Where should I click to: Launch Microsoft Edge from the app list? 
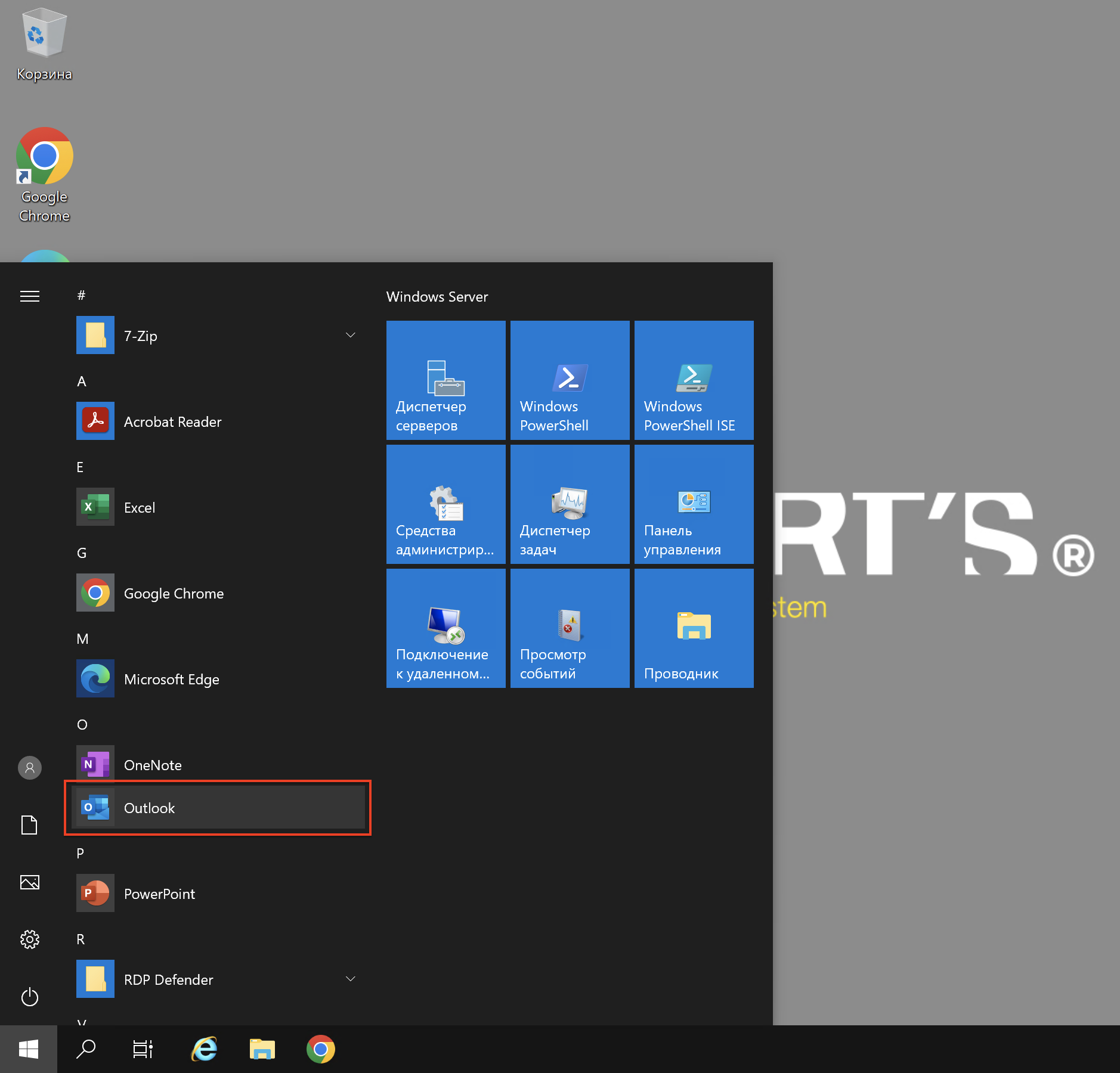pos(171,679)
